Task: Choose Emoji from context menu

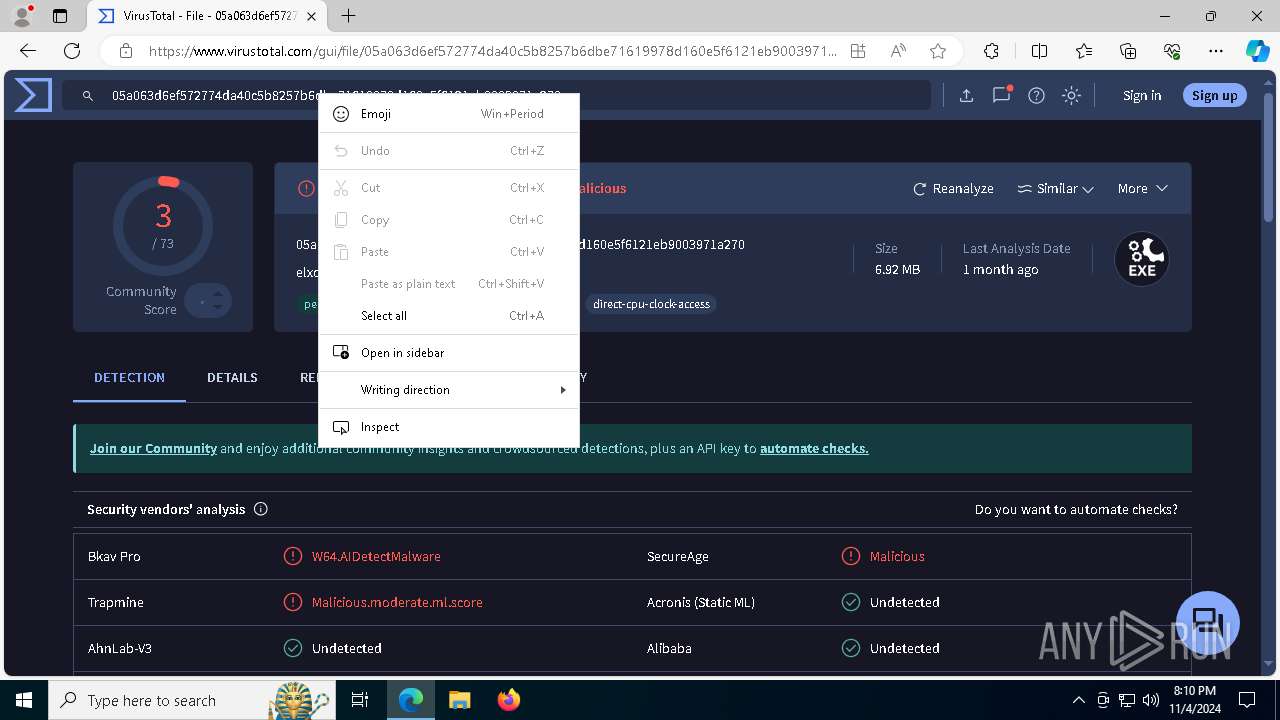Action: [448, 114]
